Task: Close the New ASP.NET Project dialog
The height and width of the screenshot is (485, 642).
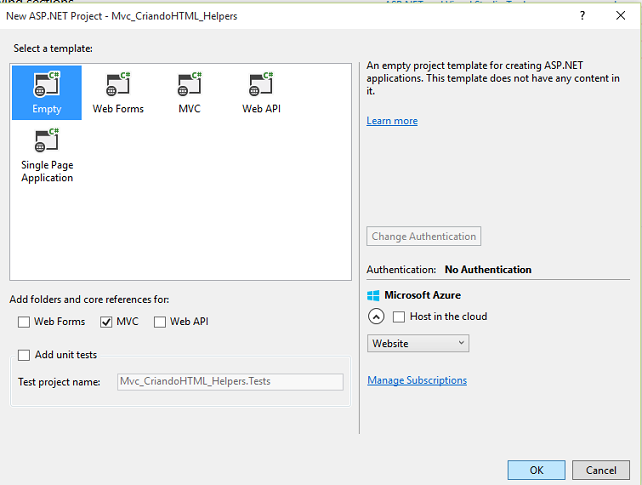Action: tap(620, 16)
